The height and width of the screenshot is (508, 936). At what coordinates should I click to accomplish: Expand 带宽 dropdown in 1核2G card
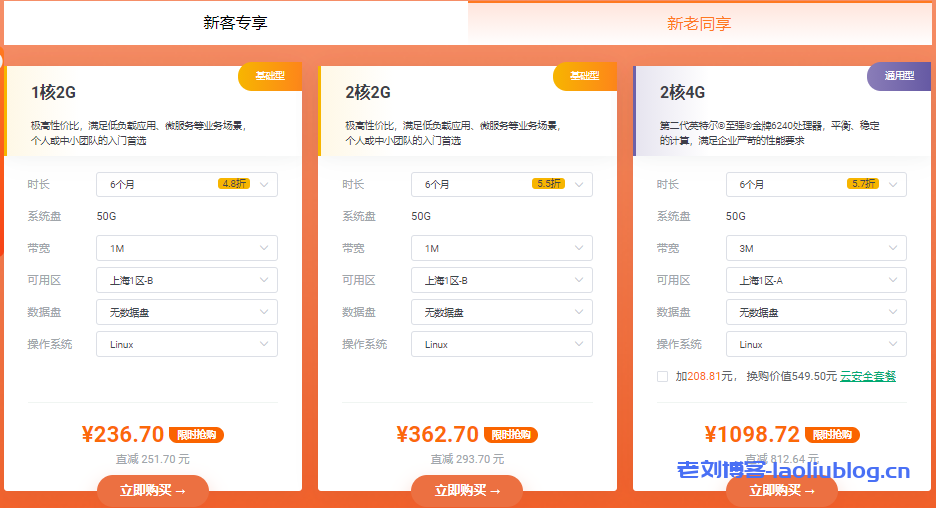tap(186, 248)
